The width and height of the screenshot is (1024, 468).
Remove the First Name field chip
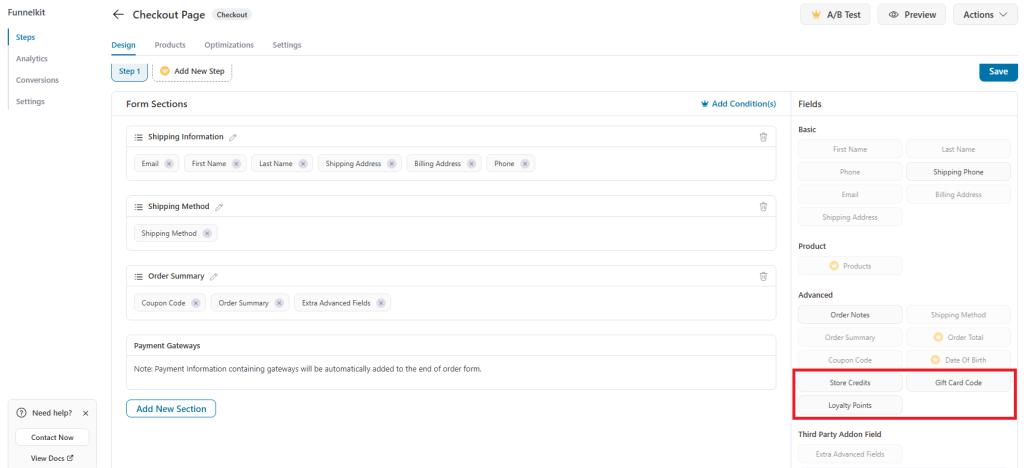tap(236, 164)
